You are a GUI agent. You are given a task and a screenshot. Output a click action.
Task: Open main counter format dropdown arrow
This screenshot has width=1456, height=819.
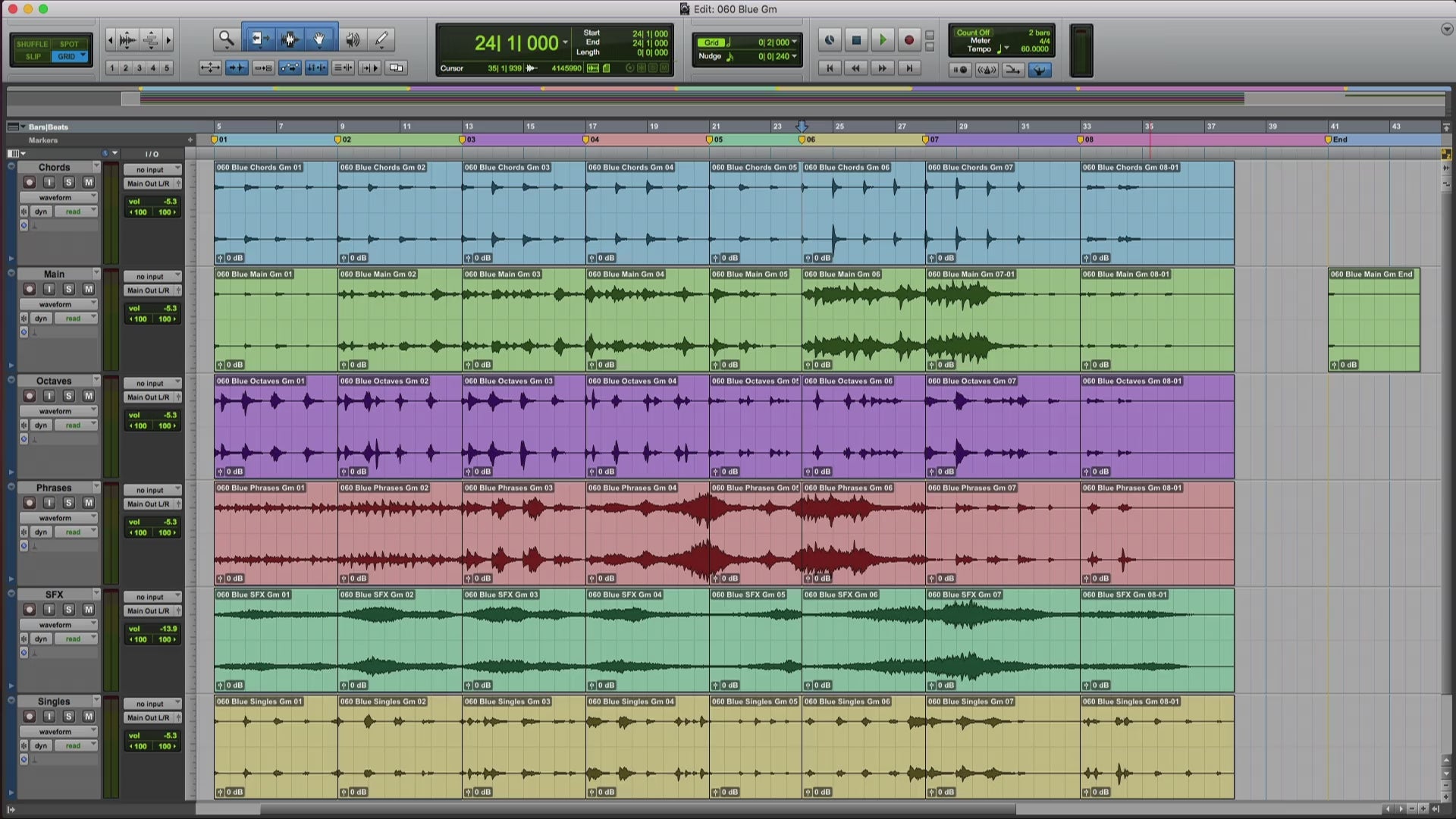click(565, 43)
